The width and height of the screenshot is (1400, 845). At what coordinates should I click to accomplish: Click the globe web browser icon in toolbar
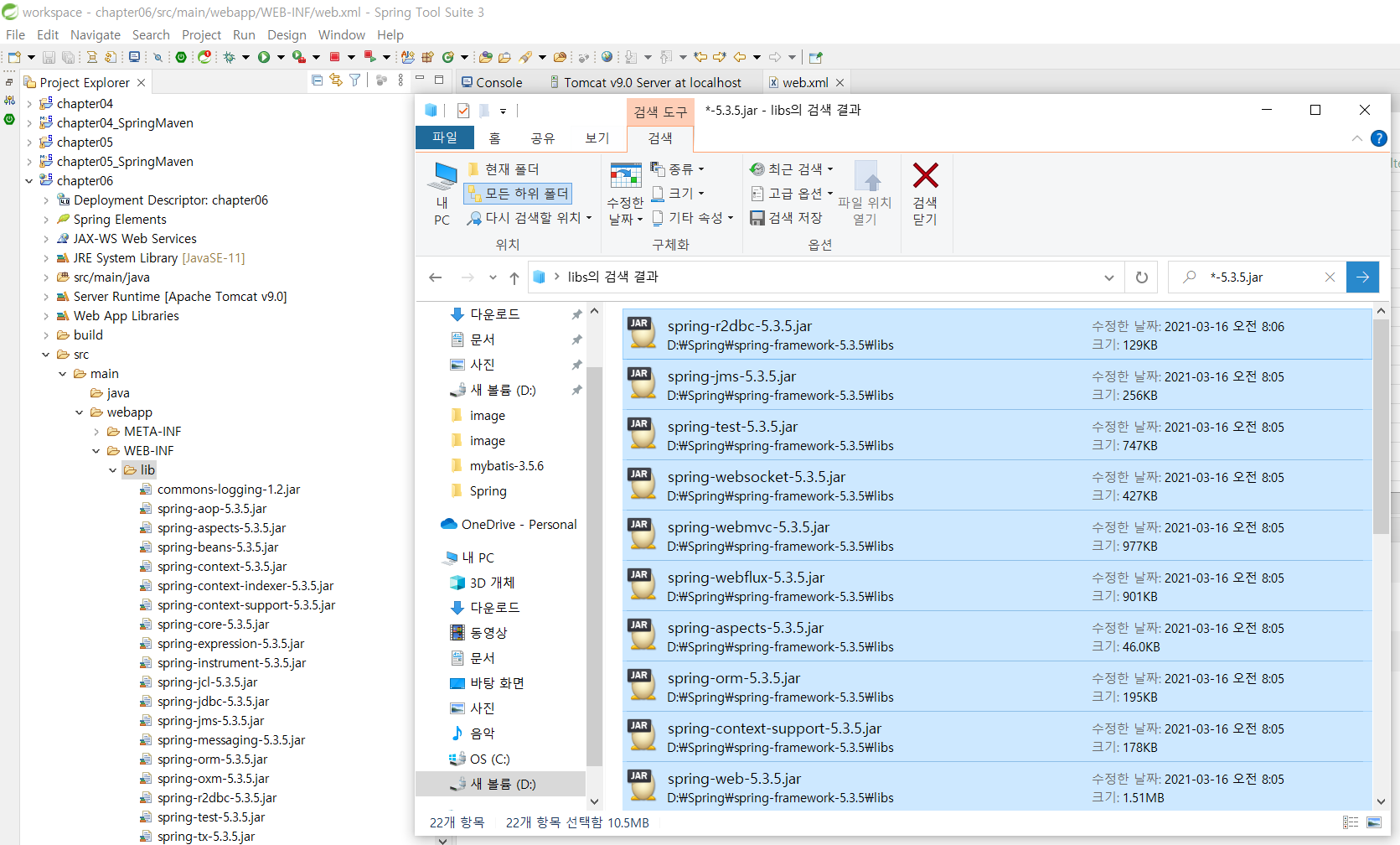(607, 57)
